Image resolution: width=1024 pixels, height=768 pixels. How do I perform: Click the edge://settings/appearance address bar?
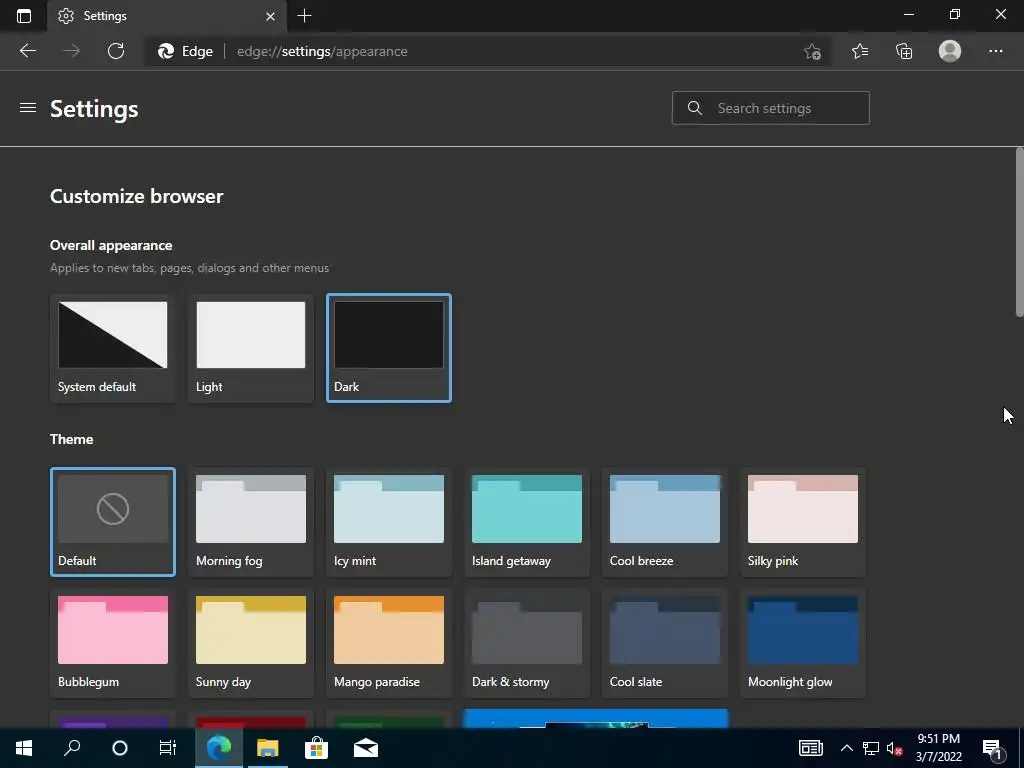(485, 51)
